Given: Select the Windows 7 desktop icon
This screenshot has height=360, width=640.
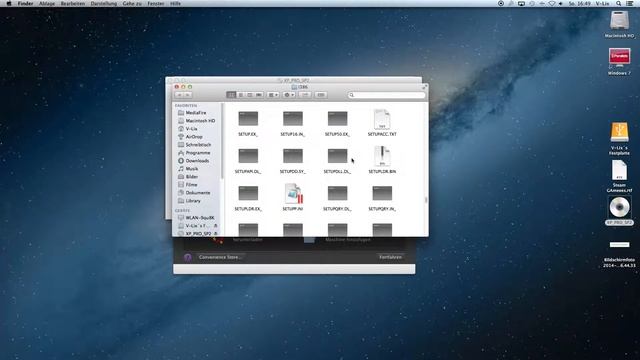Looking at the screenshot, I should point(619,58).
